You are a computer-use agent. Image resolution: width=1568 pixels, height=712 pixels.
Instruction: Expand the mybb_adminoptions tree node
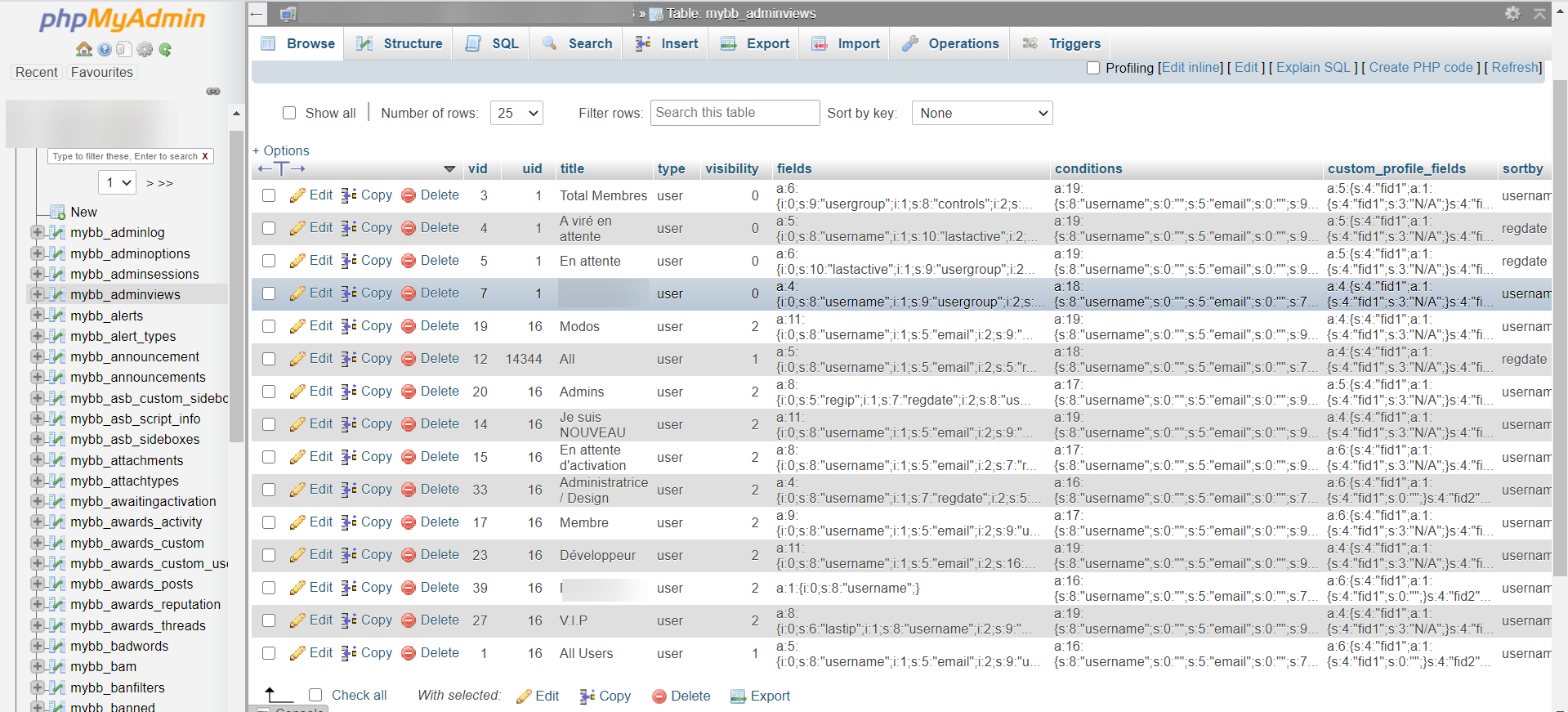click(x=37, y=253)
